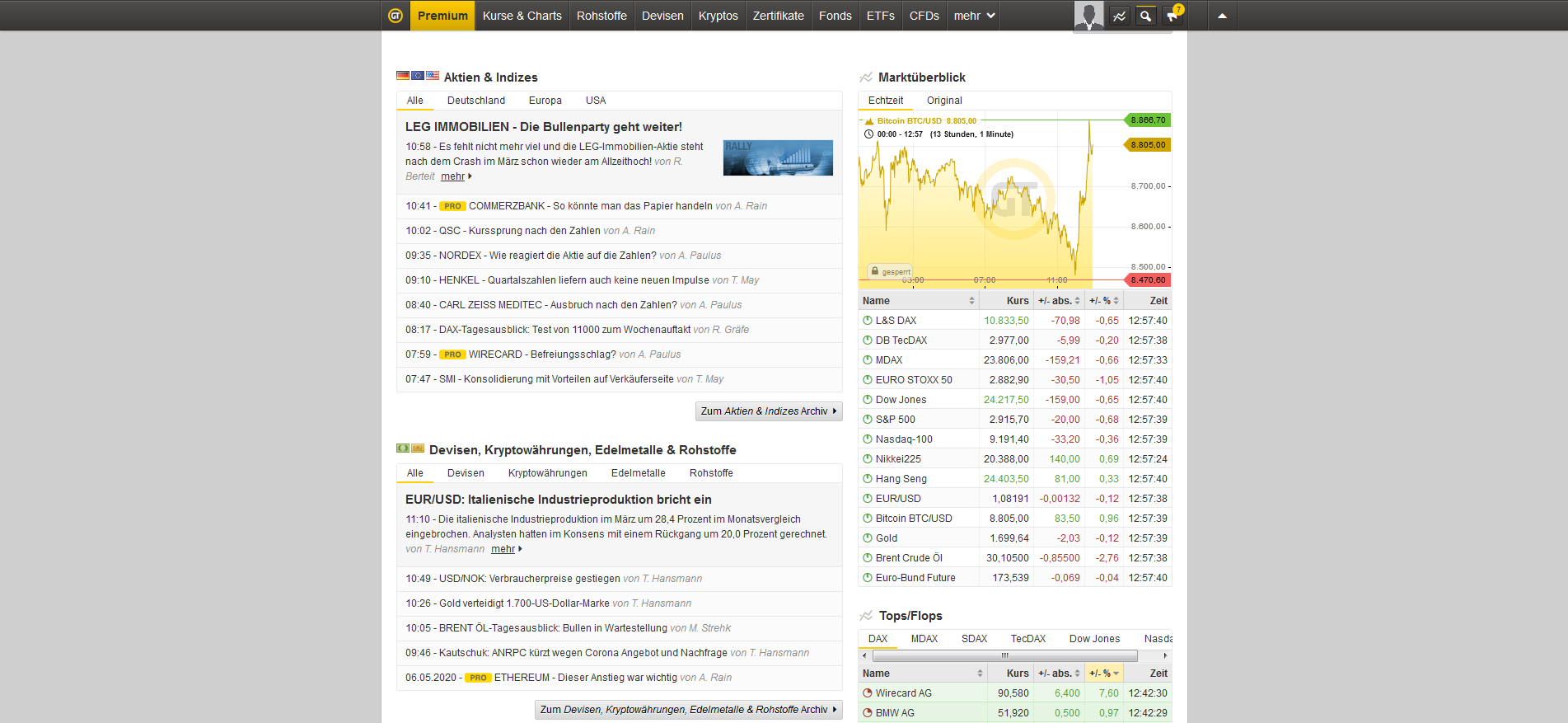Screen dimensions: 1568x723
Task: Open notifications megaphone with badge 7
Action: 1172,15
